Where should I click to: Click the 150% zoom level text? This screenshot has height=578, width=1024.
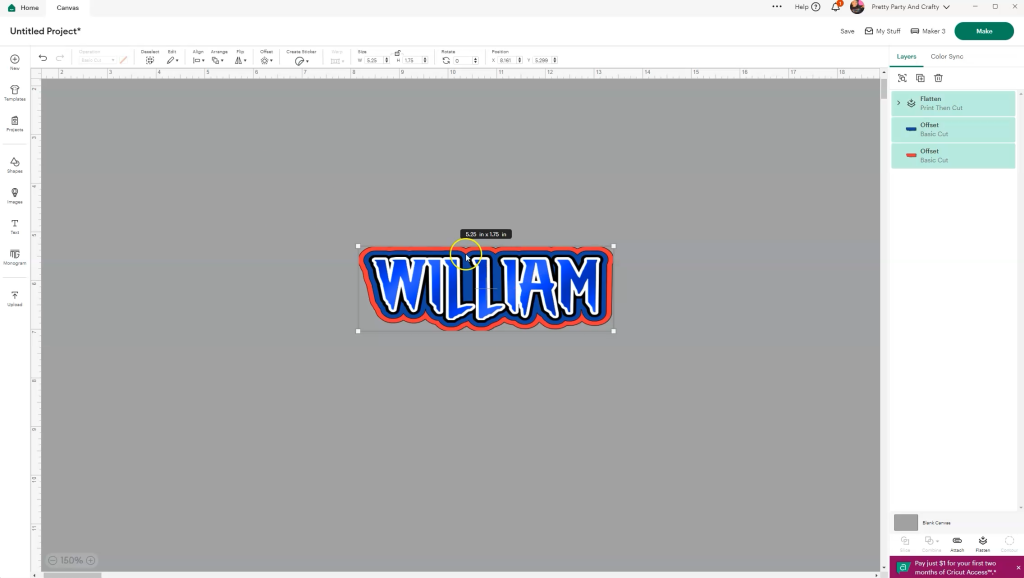(x=71, y=560)
